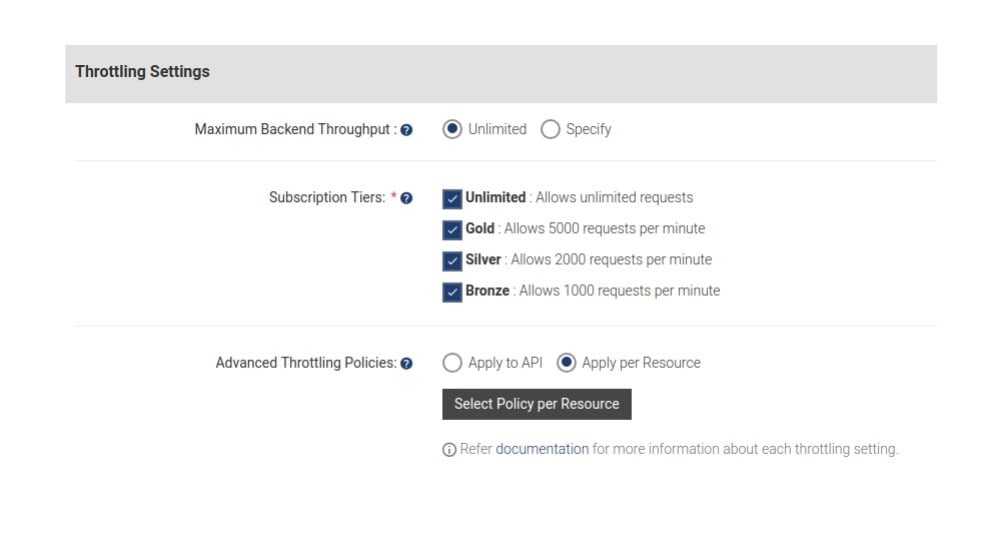Click help icon beside Maximum Backend Throughput
The image size is (1003, 559).
tap(406, 130)
